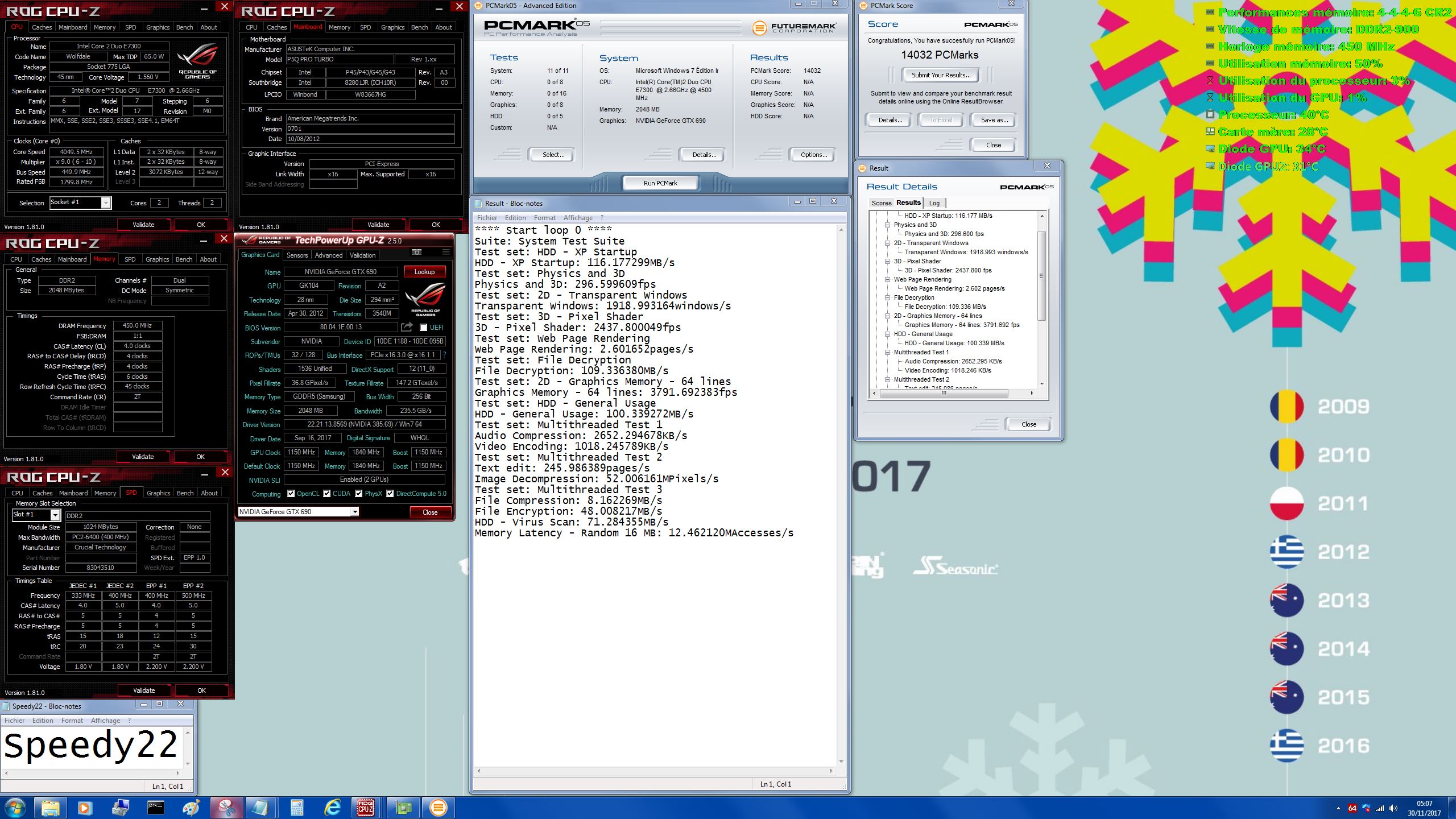Toggle the PhysX checkbox
This screenshot has width=1456, height=819.
click(358, 494)
